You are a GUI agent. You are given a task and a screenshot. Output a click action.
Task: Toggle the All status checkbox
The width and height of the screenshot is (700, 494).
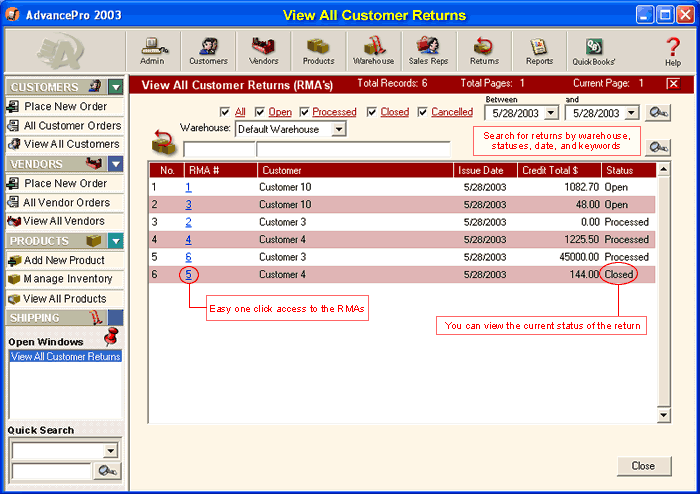(225, 112)
